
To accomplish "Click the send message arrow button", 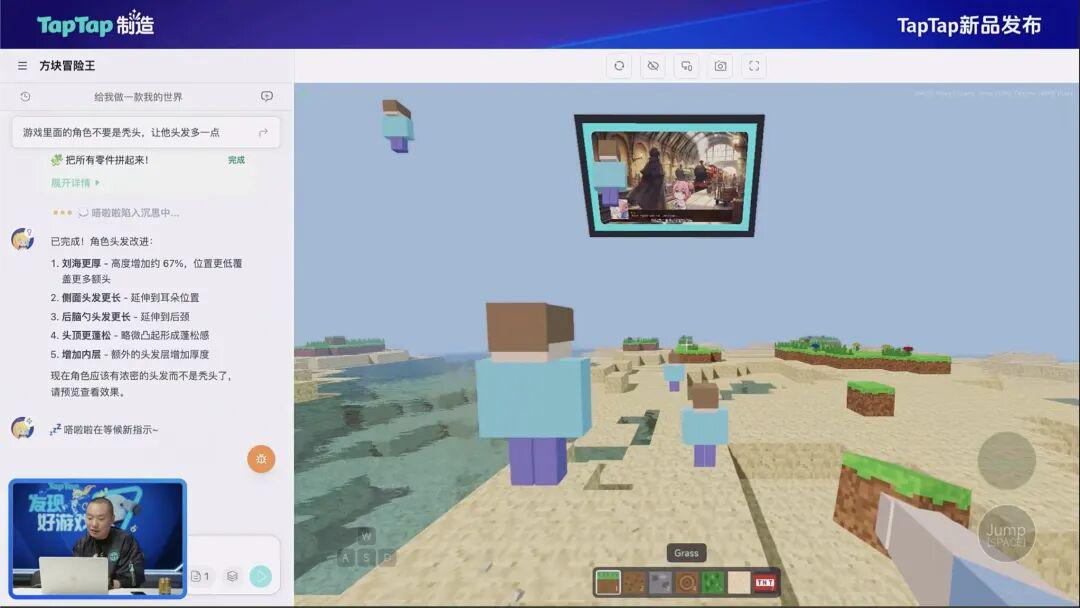I will click(260, 576).
